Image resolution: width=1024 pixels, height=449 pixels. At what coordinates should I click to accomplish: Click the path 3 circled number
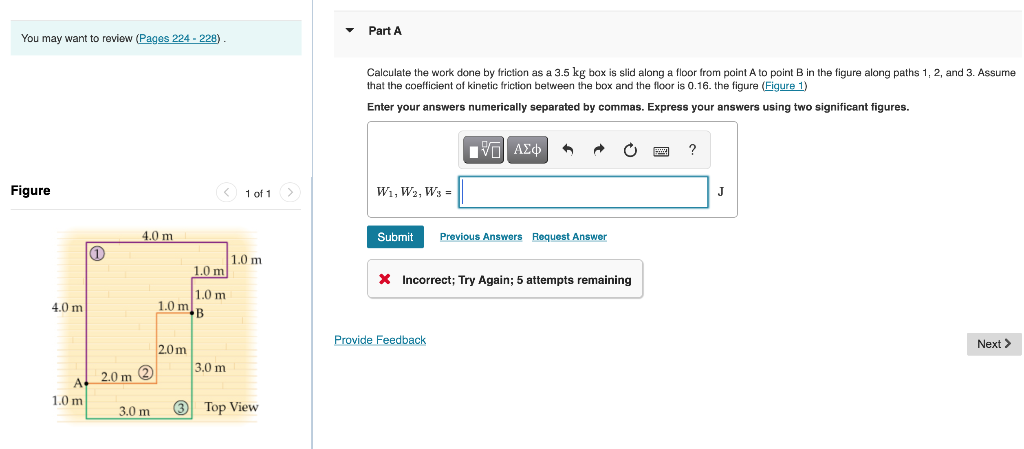pos(181,408)
